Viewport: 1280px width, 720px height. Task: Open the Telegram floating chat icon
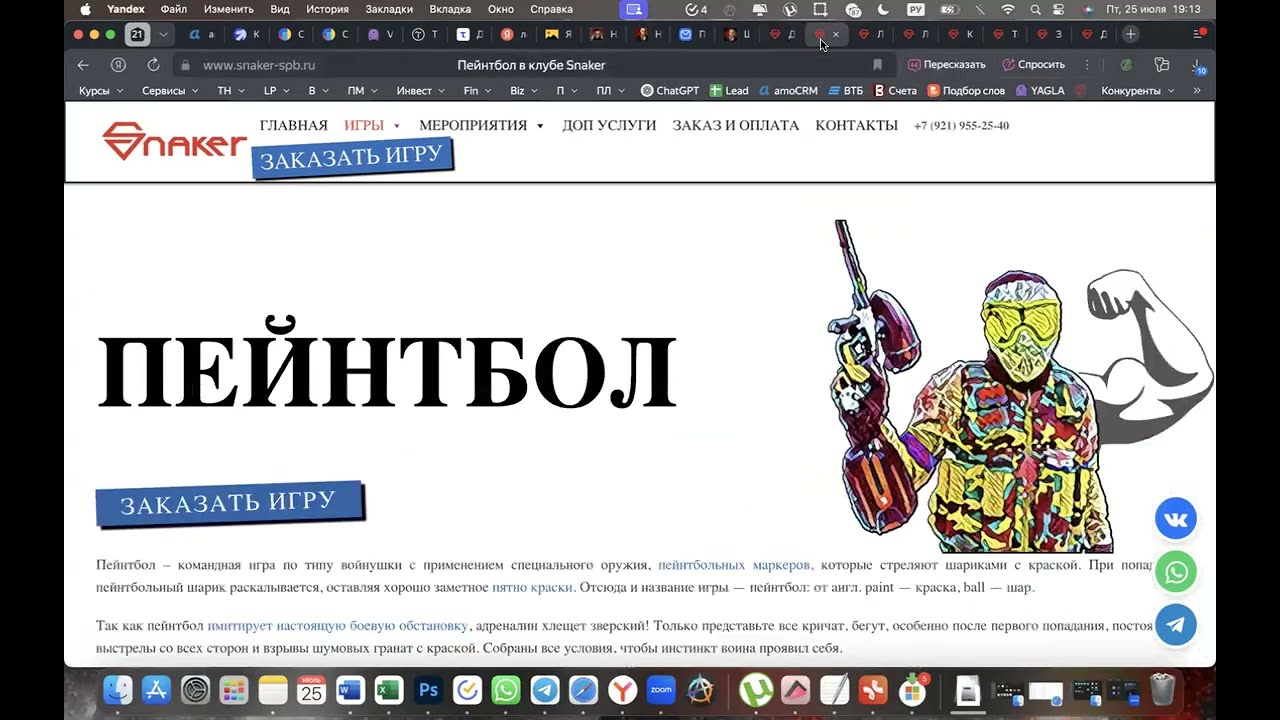1176,625
